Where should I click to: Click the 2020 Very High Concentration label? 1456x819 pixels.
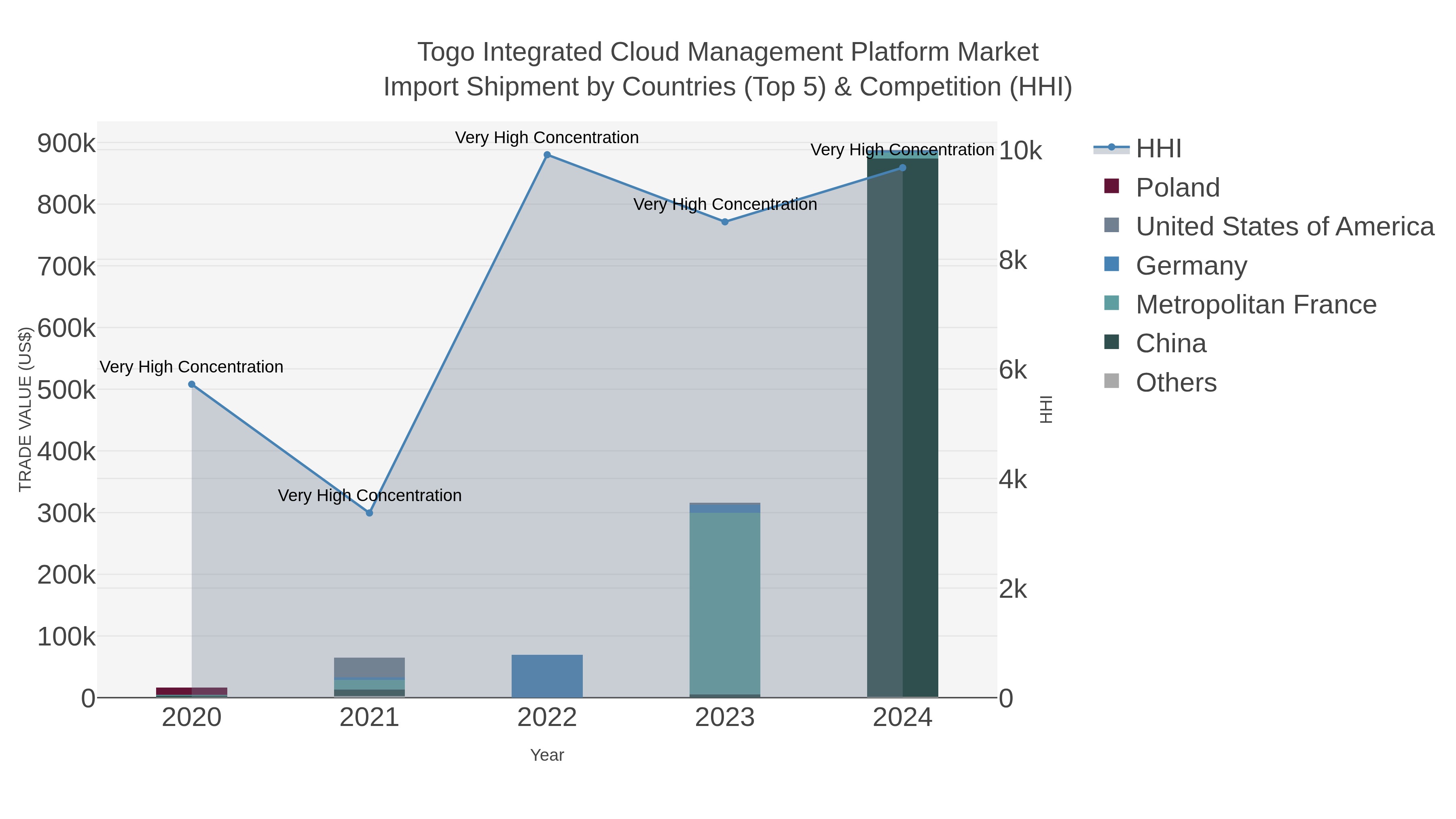192,367
